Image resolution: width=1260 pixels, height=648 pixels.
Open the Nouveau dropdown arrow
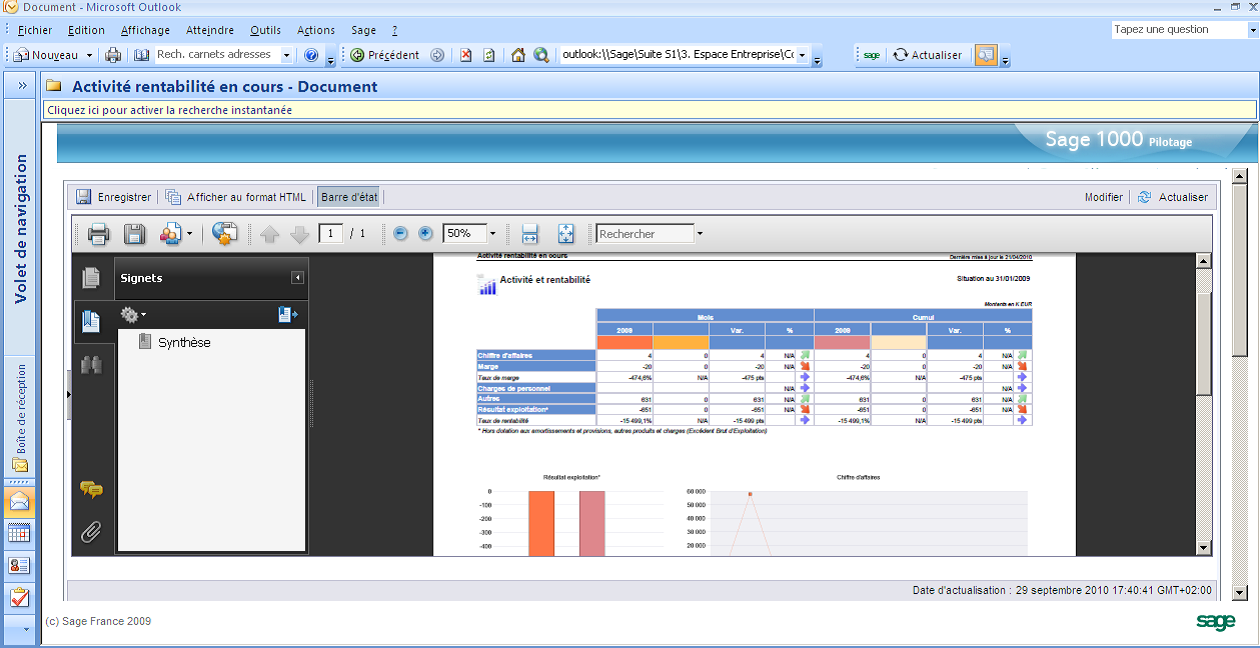[89, 55]
